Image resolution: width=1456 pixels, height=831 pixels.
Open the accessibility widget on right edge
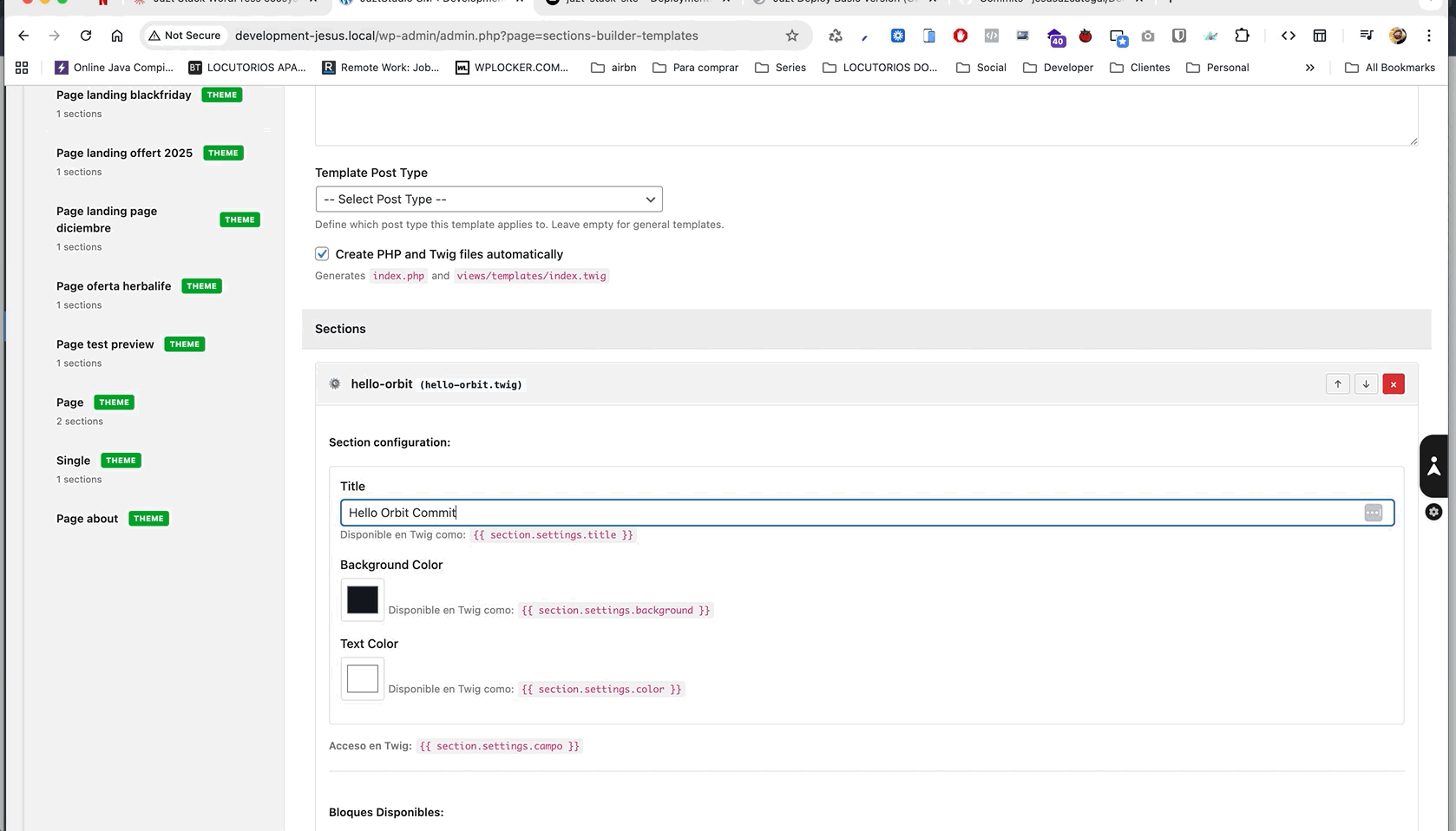click(1433, 467)
